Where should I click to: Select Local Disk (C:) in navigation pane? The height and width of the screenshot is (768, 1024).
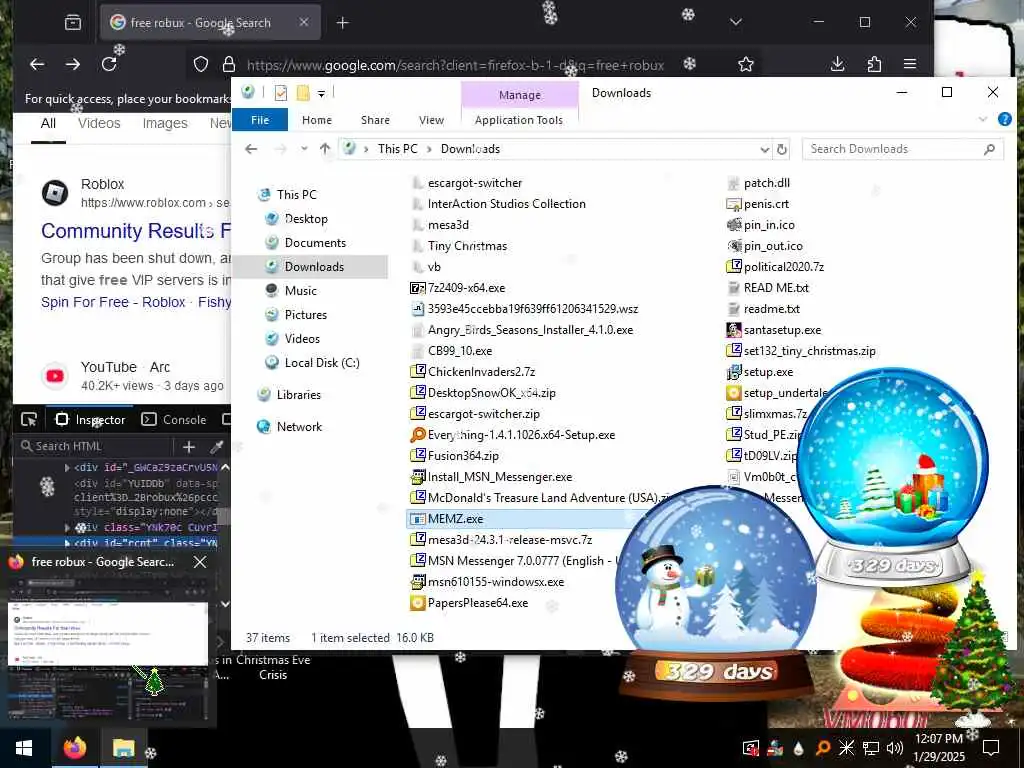click(x=321, y=362)
